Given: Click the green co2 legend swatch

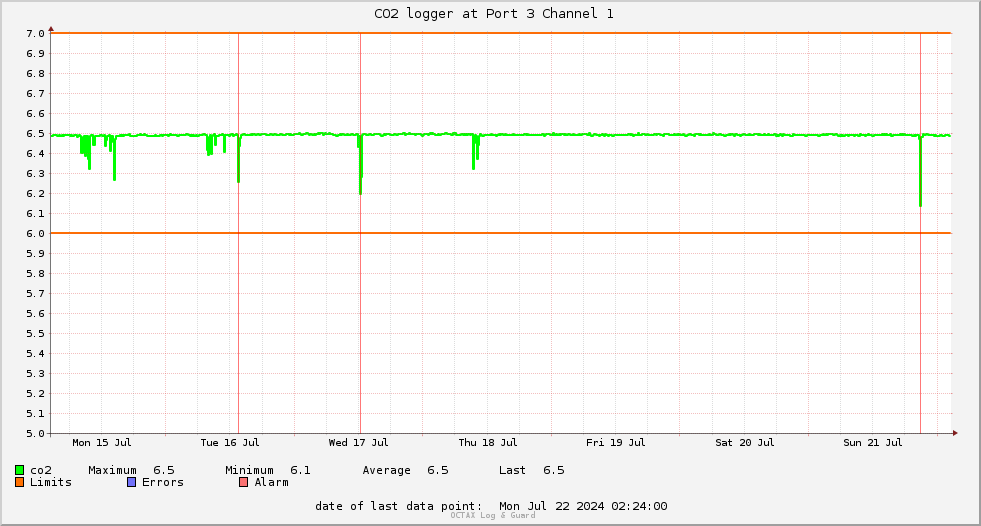Looking at the screenshot, I should pyautogui.click(x=19, y=470).
